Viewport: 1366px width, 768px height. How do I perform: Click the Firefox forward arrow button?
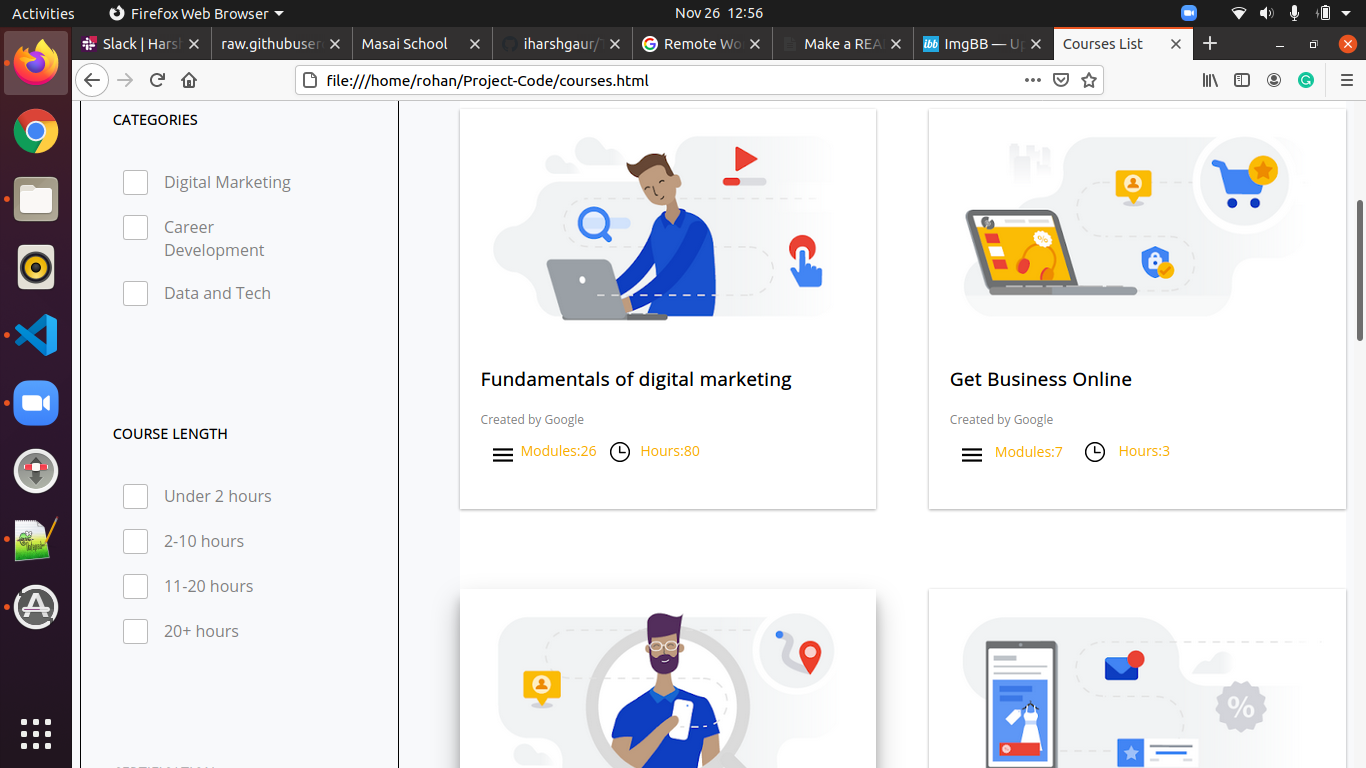tap(124, 80)
